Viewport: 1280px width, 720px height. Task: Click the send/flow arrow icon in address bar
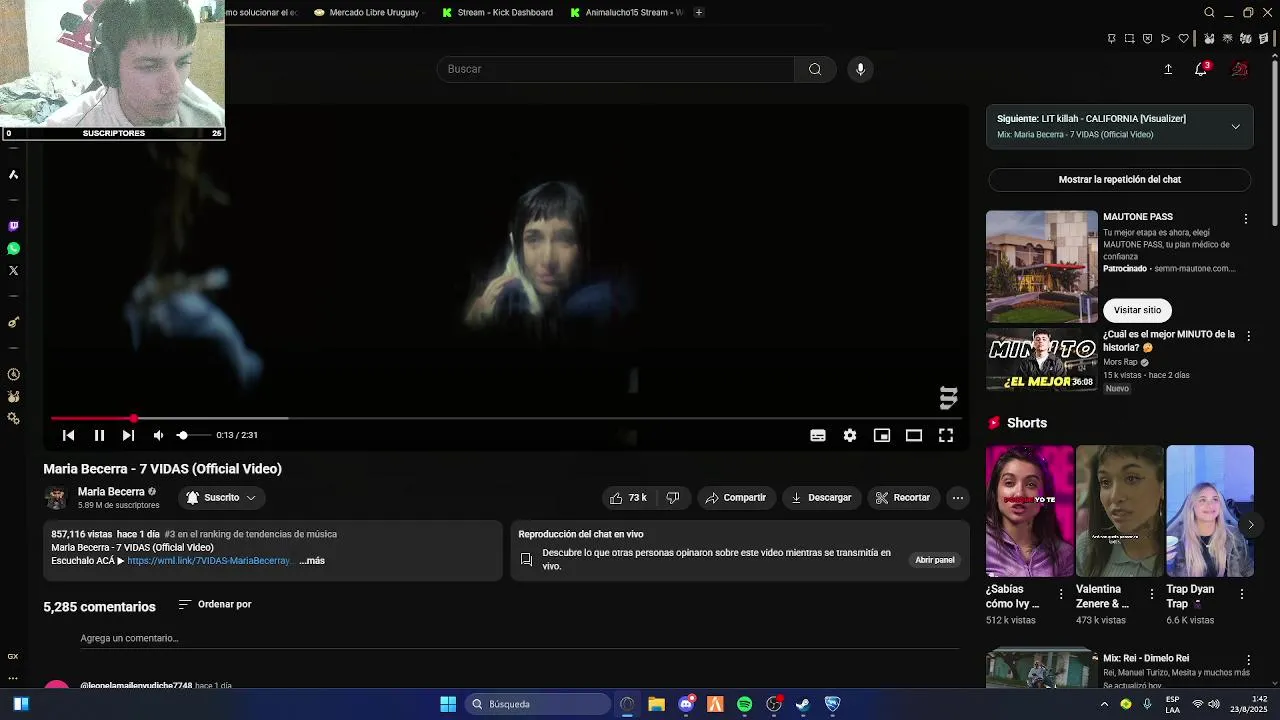1165,39
